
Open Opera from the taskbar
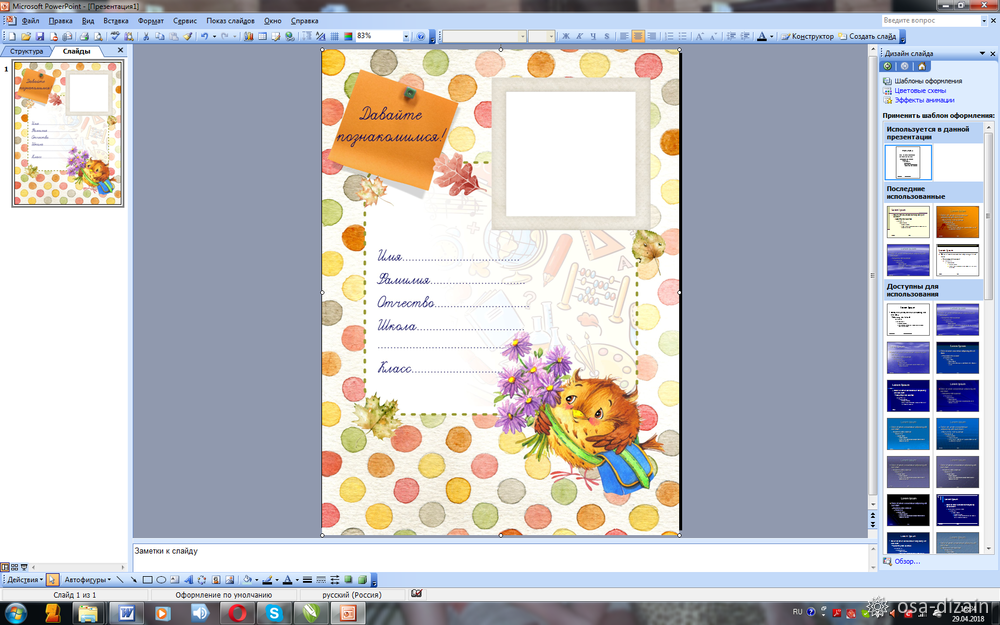(x=237, y=614)
